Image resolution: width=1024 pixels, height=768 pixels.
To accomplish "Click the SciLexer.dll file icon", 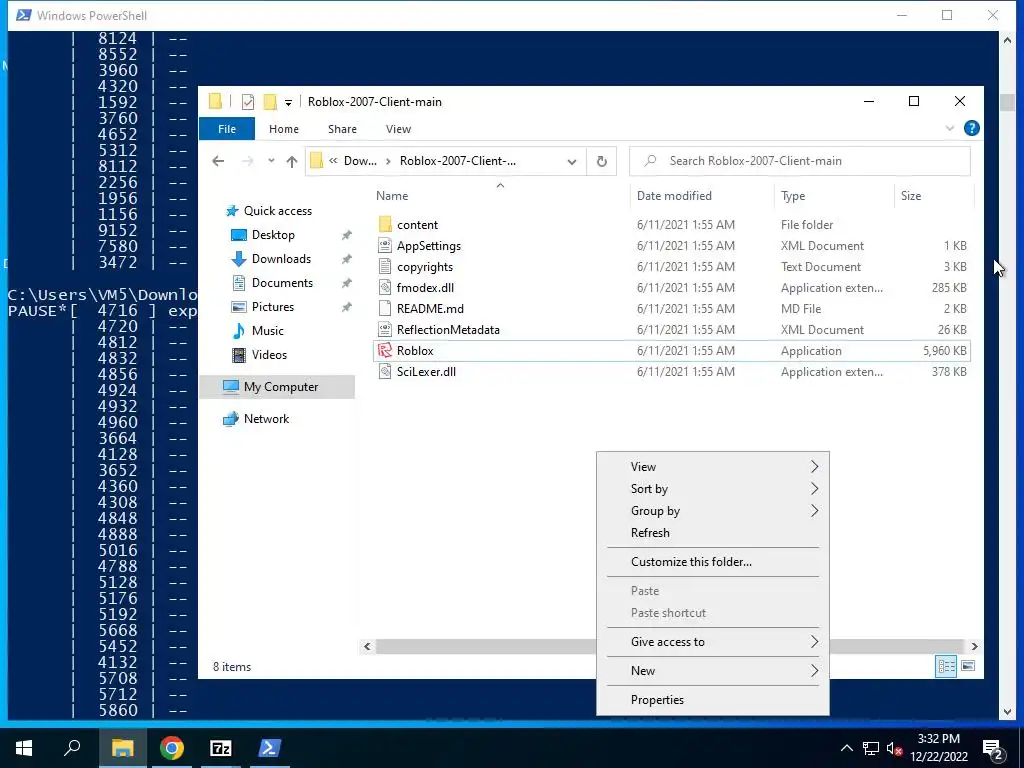I will (385, 372).
